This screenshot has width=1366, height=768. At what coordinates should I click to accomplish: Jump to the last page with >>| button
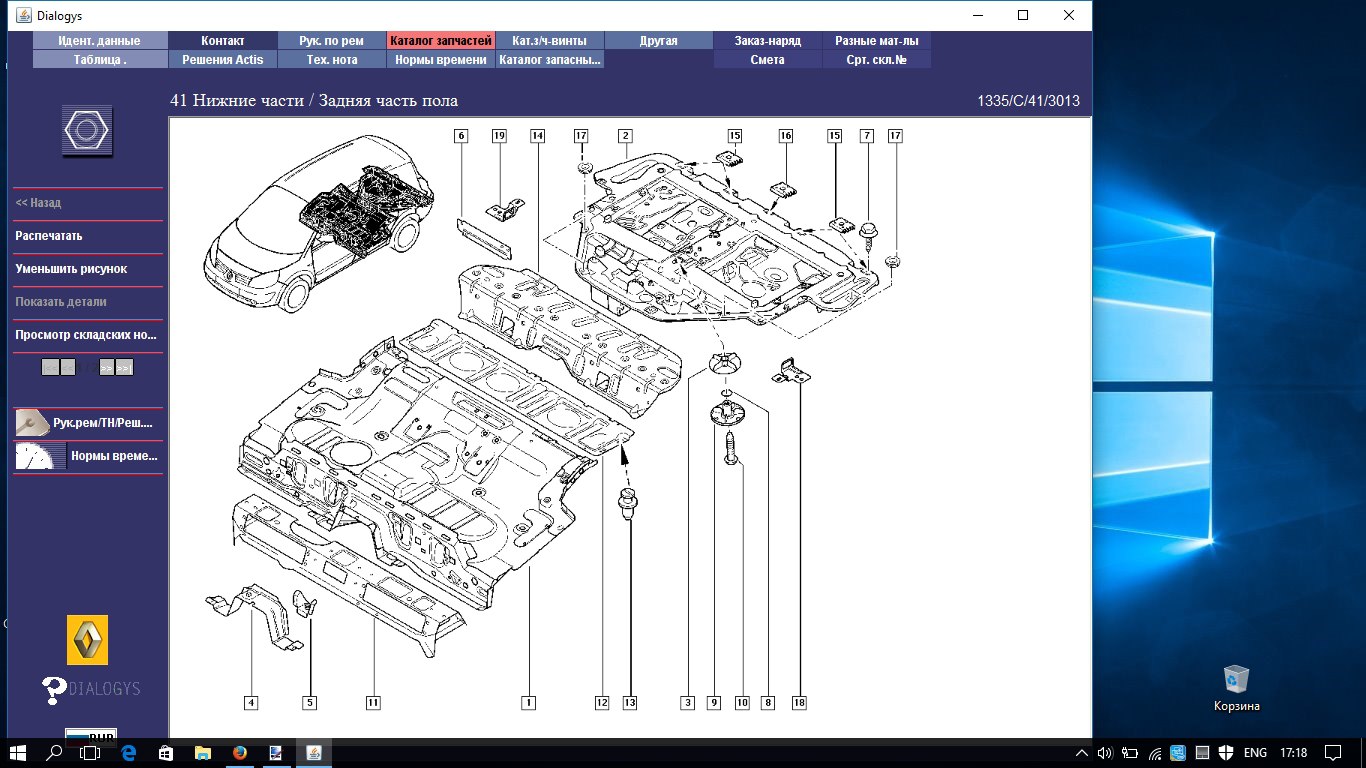[125, 367]
